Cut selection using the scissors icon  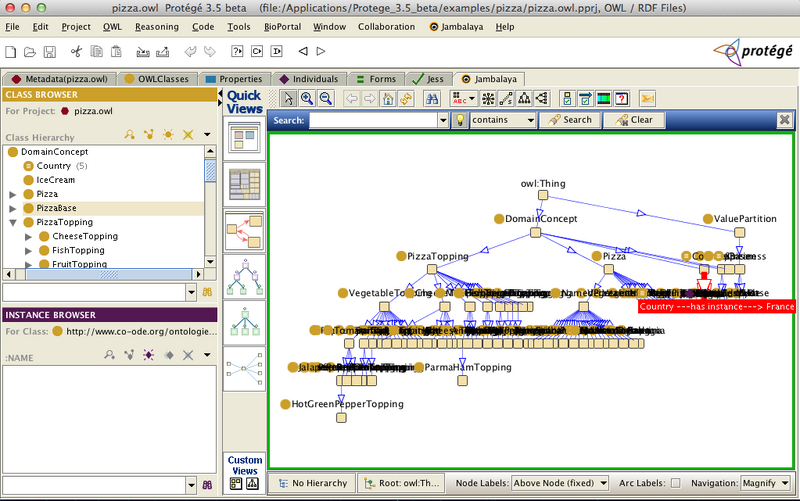pyautogui.click(x=76, y=52)
